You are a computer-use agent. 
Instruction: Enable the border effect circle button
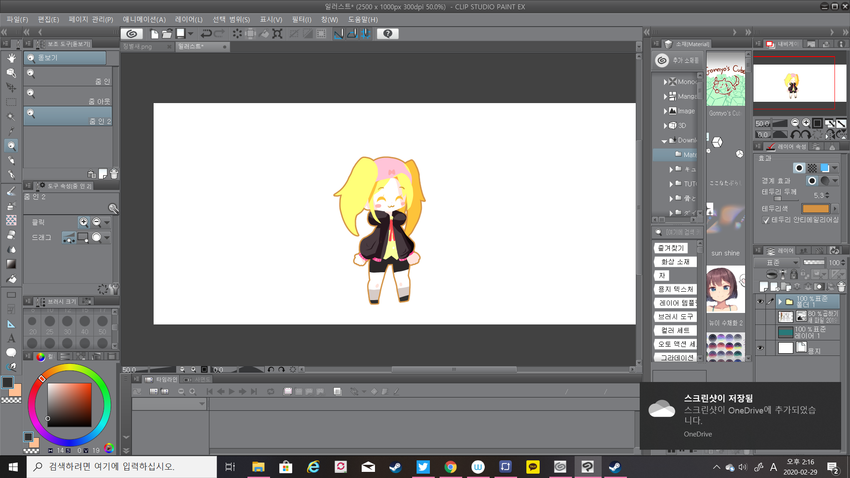(799, 168)
